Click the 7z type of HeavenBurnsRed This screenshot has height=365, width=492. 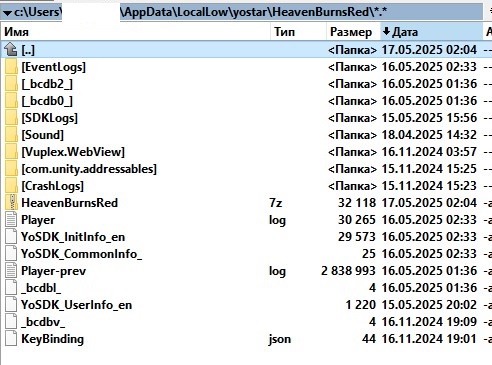[276, 203]
